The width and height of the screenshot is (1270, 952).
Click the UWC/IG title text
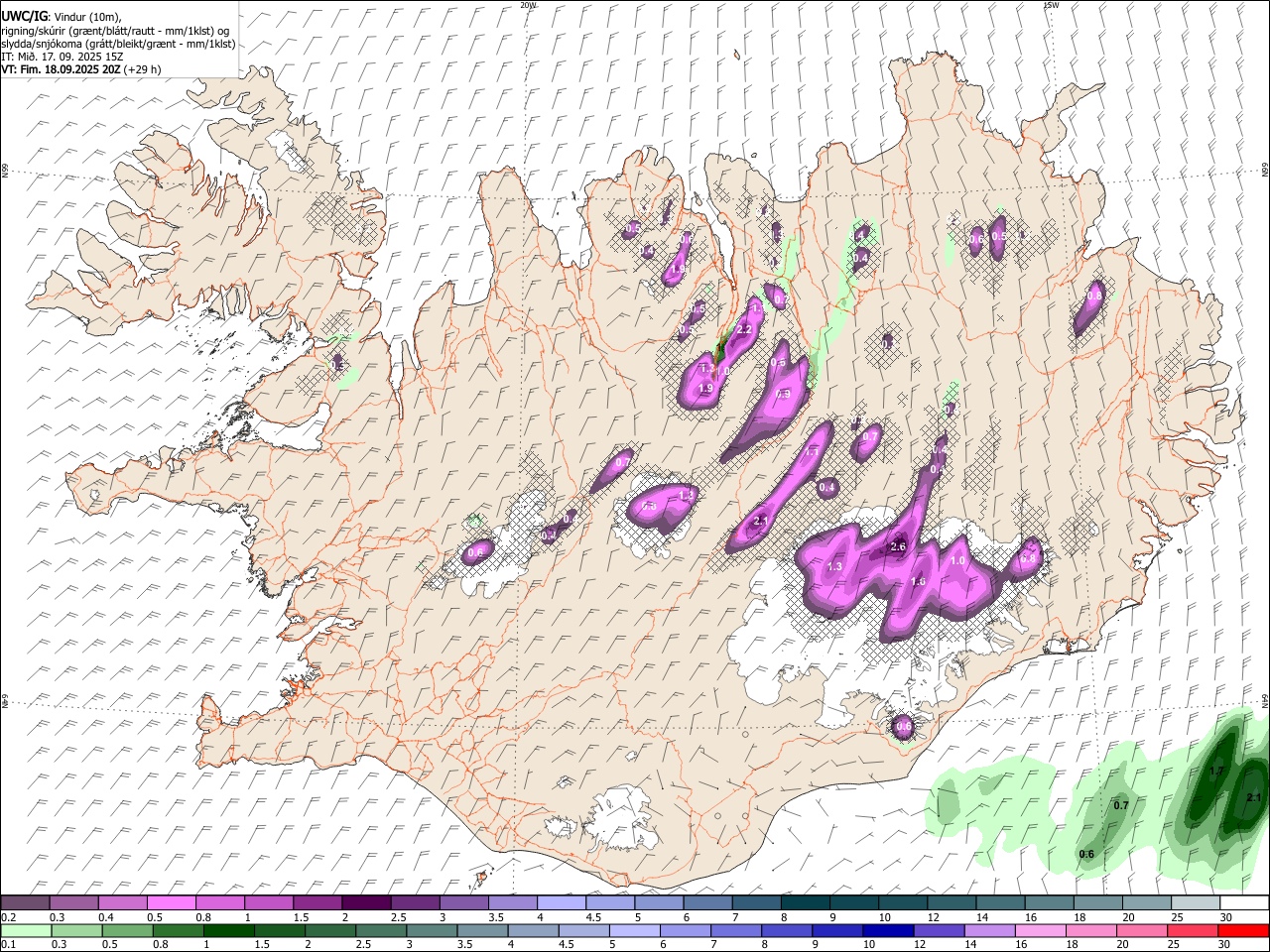[24, 16]
